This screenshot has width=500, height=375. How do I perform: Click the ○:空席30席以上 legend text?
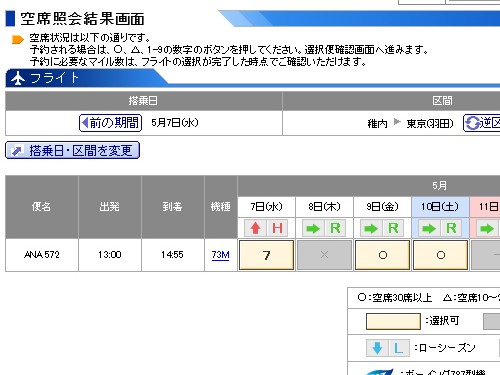[x=394, y=297]
